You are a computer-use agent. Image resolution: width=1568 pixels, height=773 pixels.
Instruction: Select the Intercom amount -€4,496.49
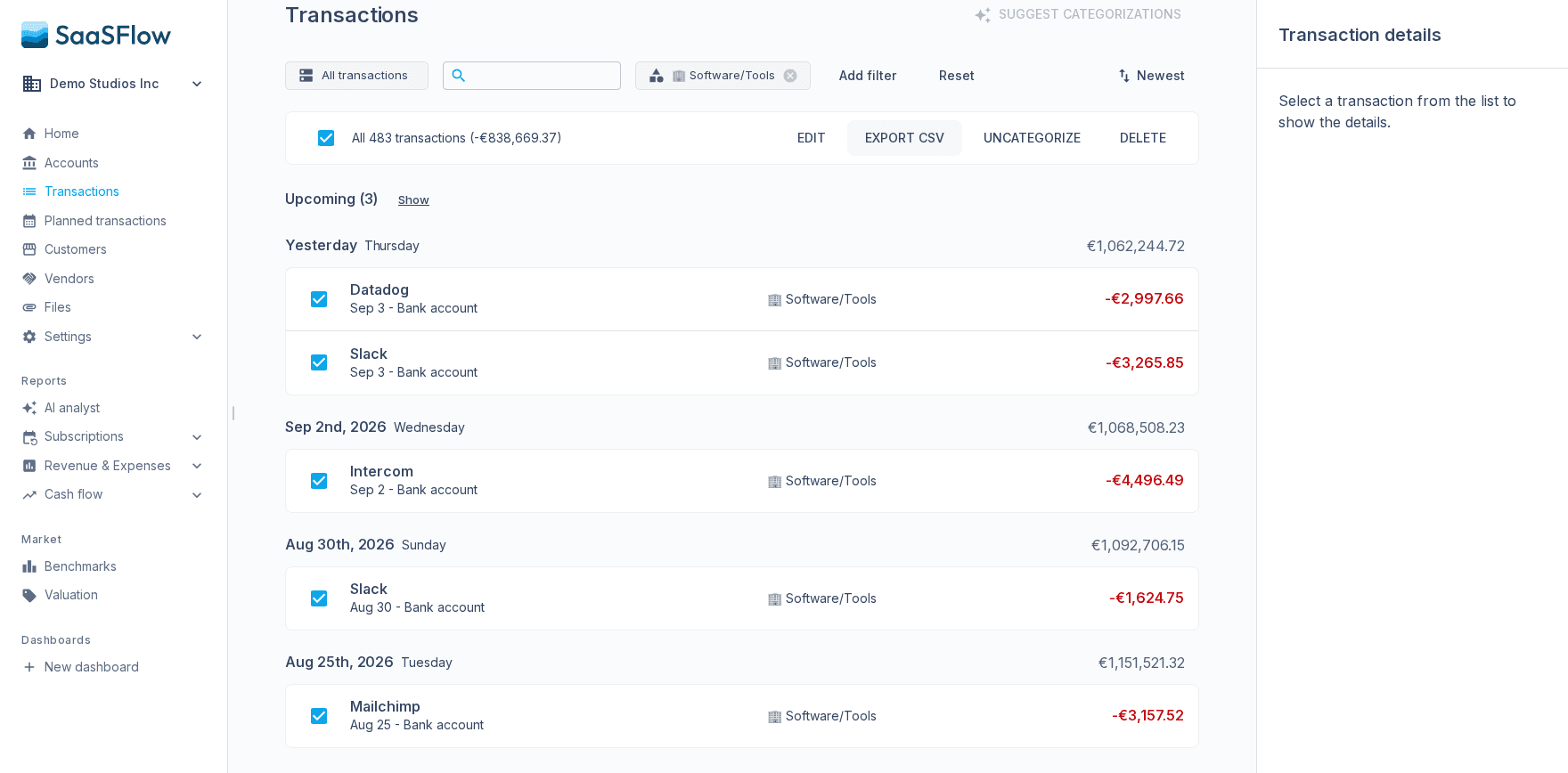pos(1145,480)
